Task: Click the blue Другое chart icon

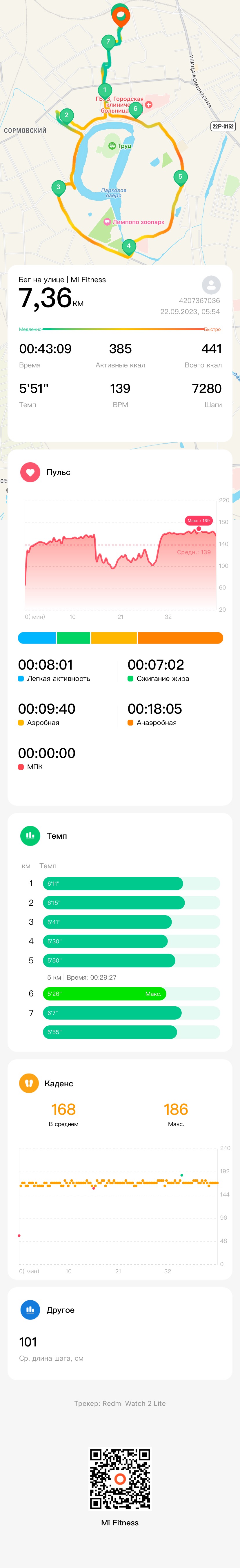Action: click(x=30, y=1309)
